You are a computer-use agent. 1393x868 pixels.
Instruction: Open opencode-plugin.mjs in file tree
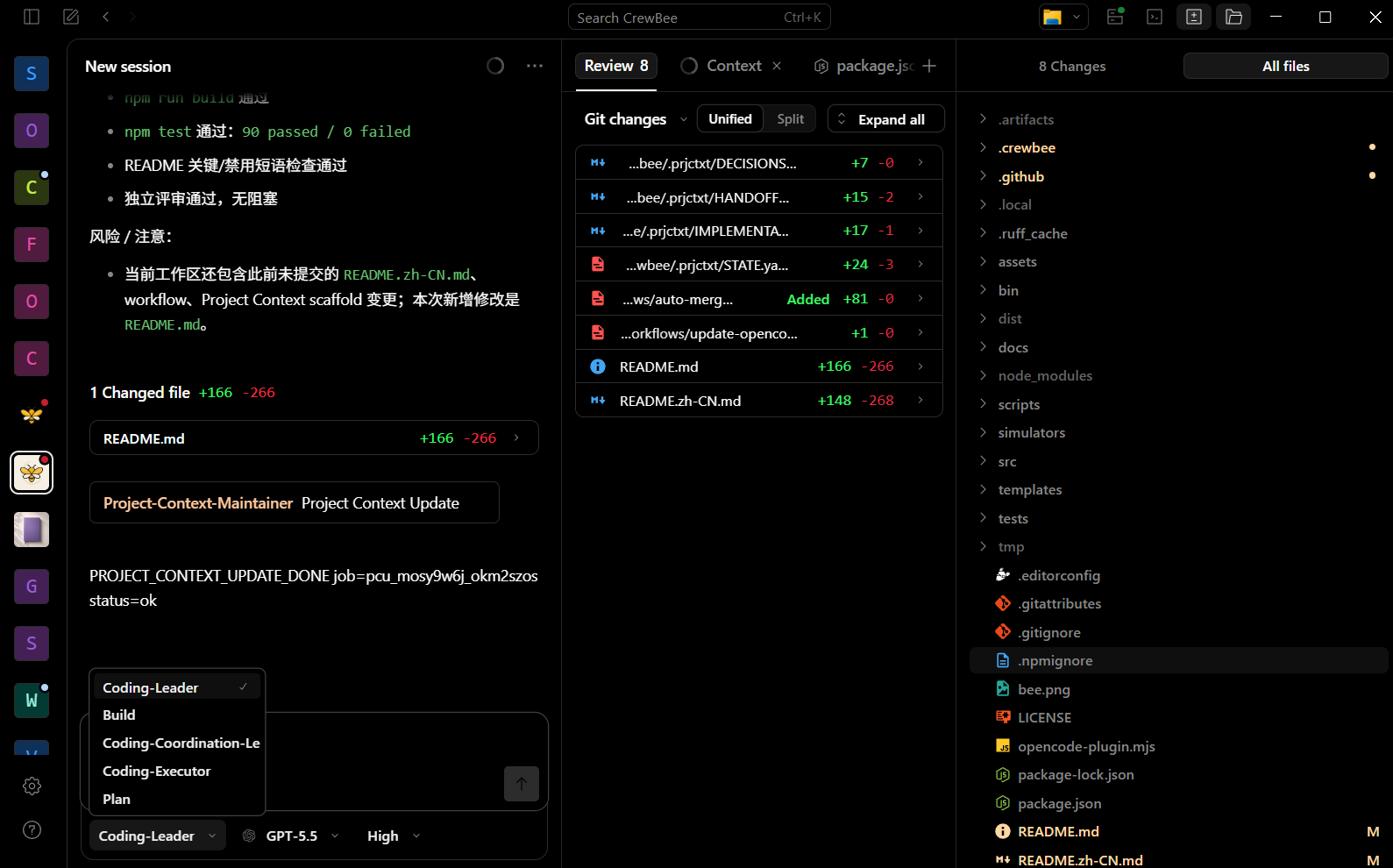[x=1179, y=746]
